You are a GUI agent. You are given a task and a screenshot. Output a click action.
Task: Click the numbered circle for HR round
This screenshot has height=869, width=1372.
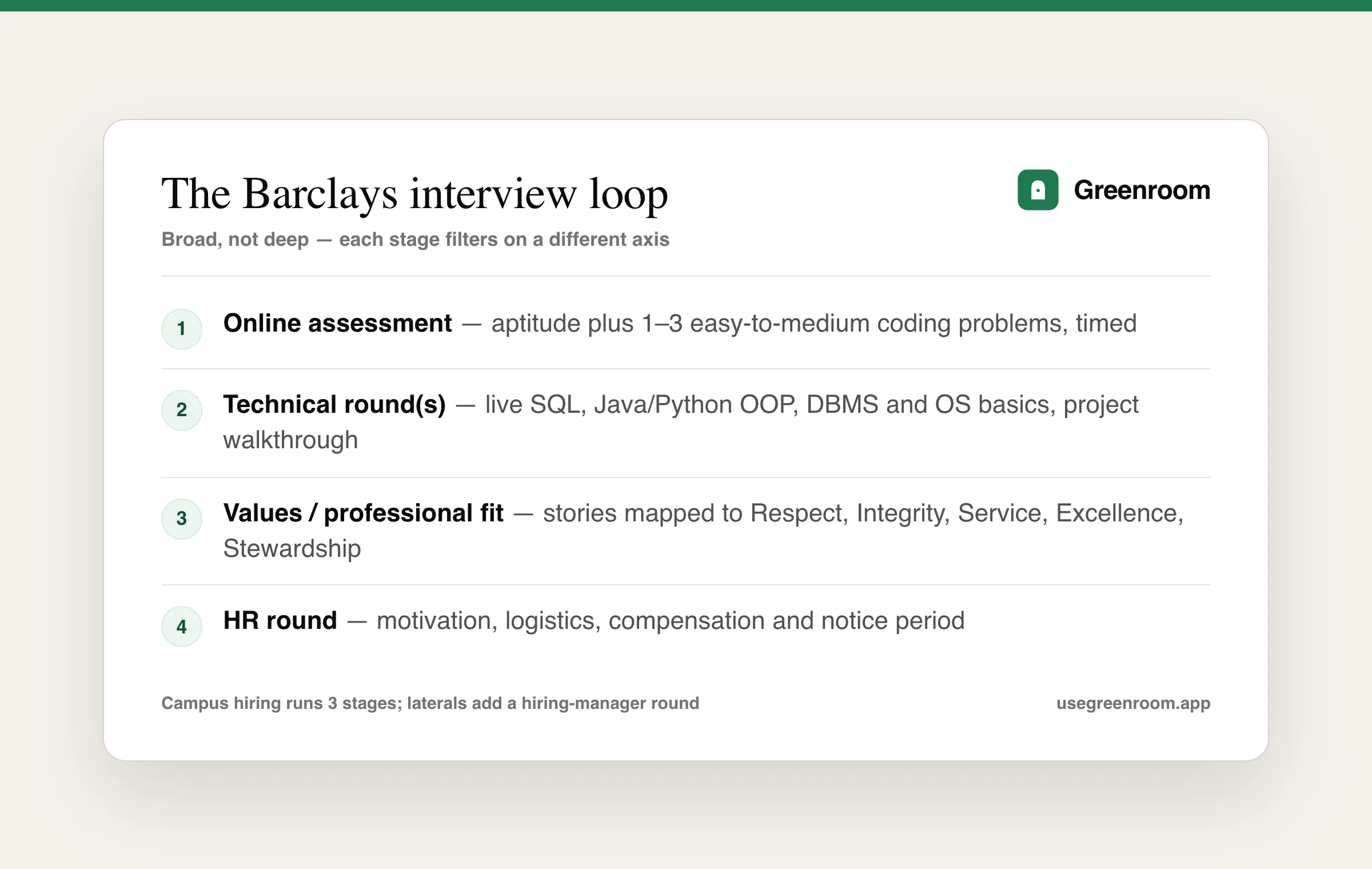tap(182, 627)
